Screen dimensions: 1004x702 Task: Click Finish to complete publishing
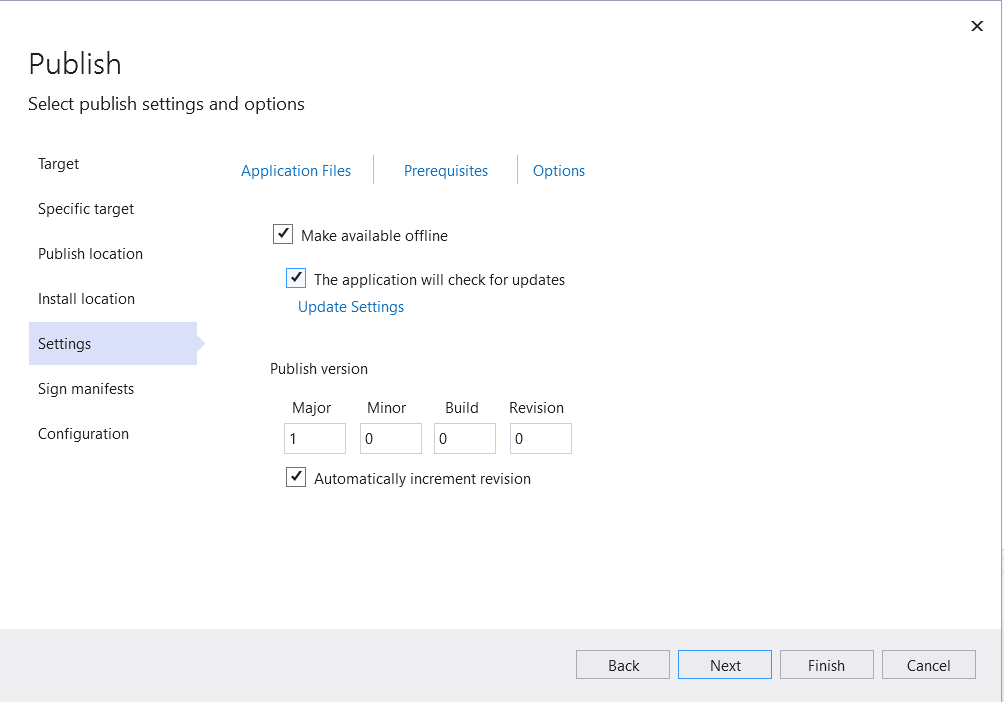(826, 664)
